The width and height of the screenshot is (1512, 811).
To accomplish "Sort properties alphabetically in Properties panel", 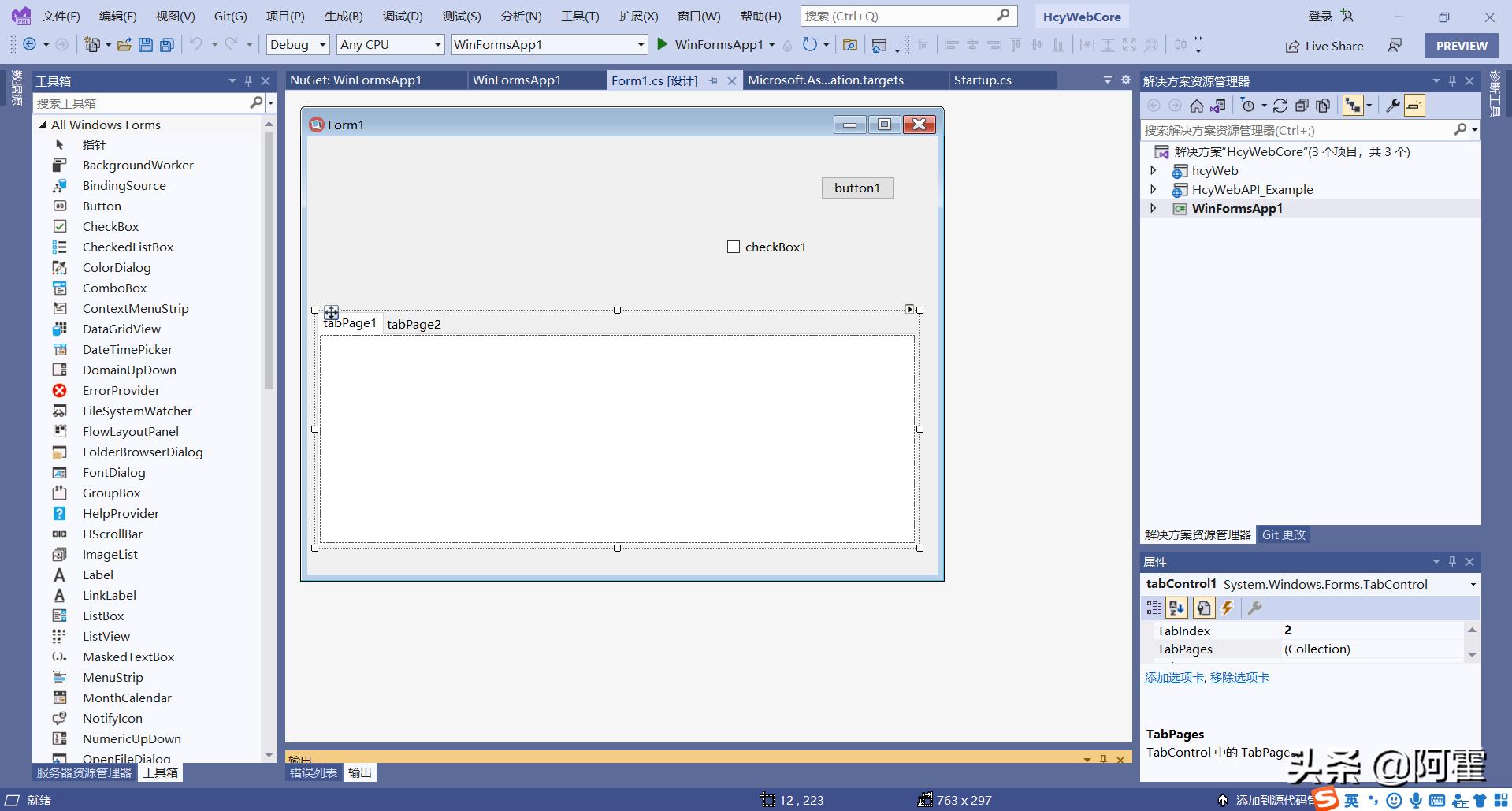I will click(x=1176, y=608).
